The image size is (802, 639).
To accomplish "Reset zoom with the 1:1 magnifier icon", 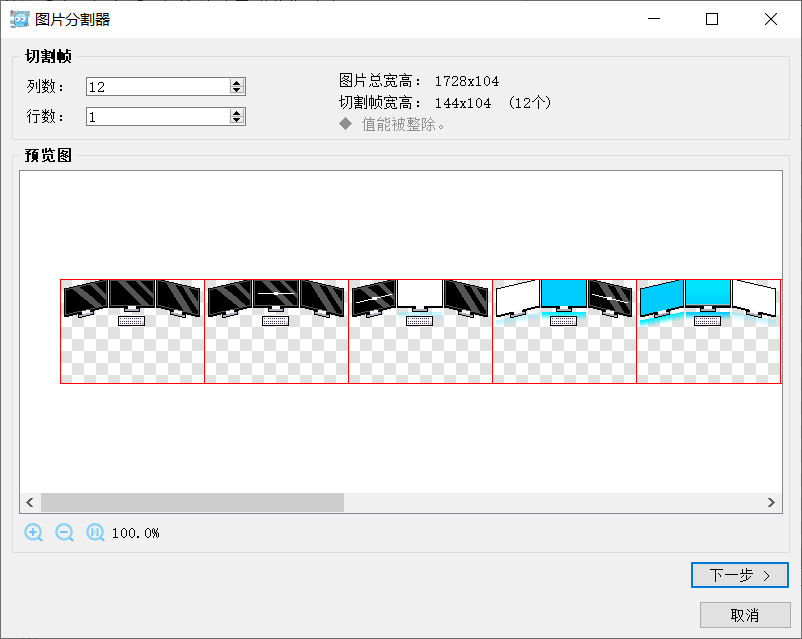I will point(96,533).
